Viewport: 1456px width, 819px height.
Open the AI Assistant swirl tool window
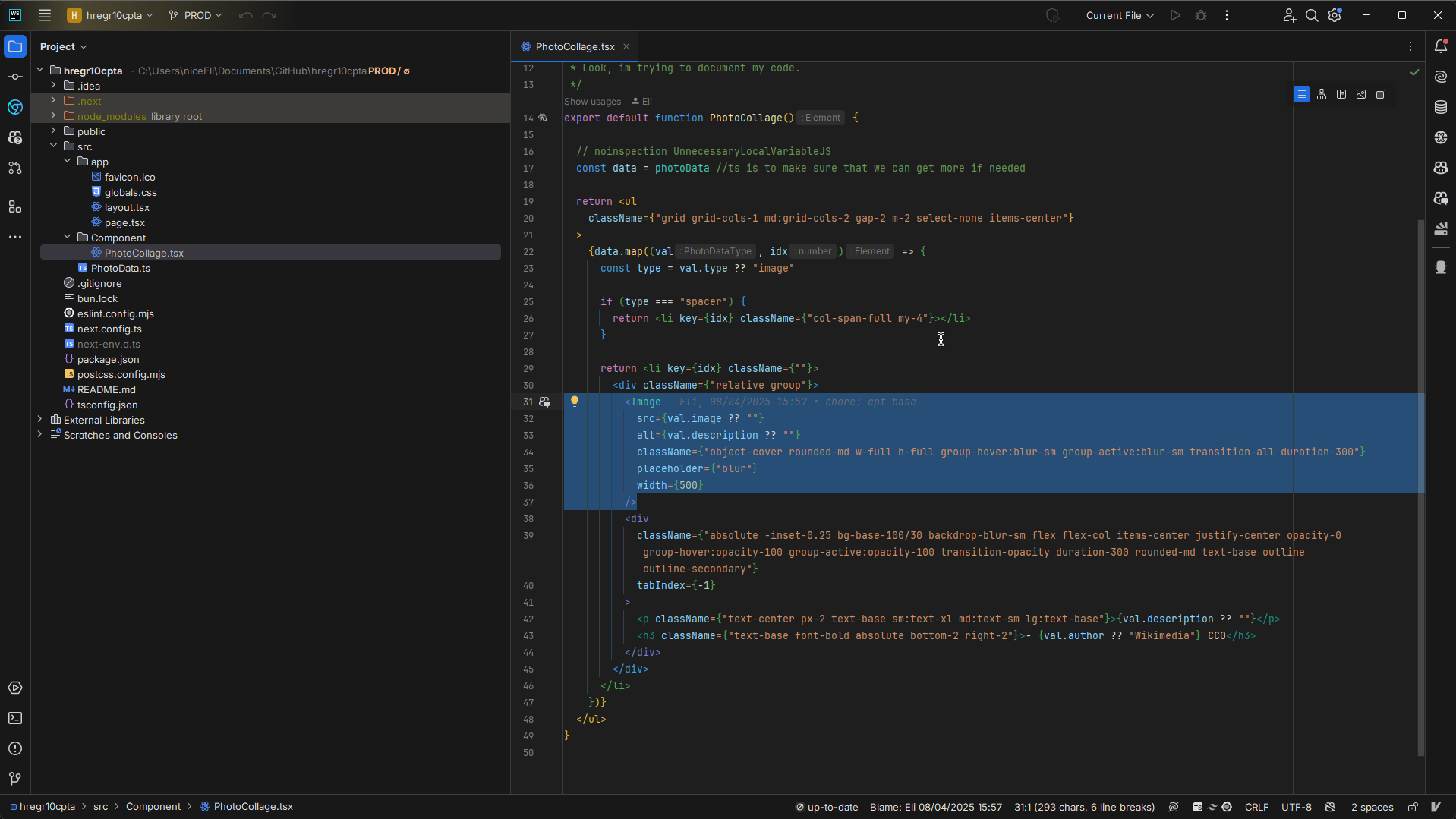click(1441, 77)
